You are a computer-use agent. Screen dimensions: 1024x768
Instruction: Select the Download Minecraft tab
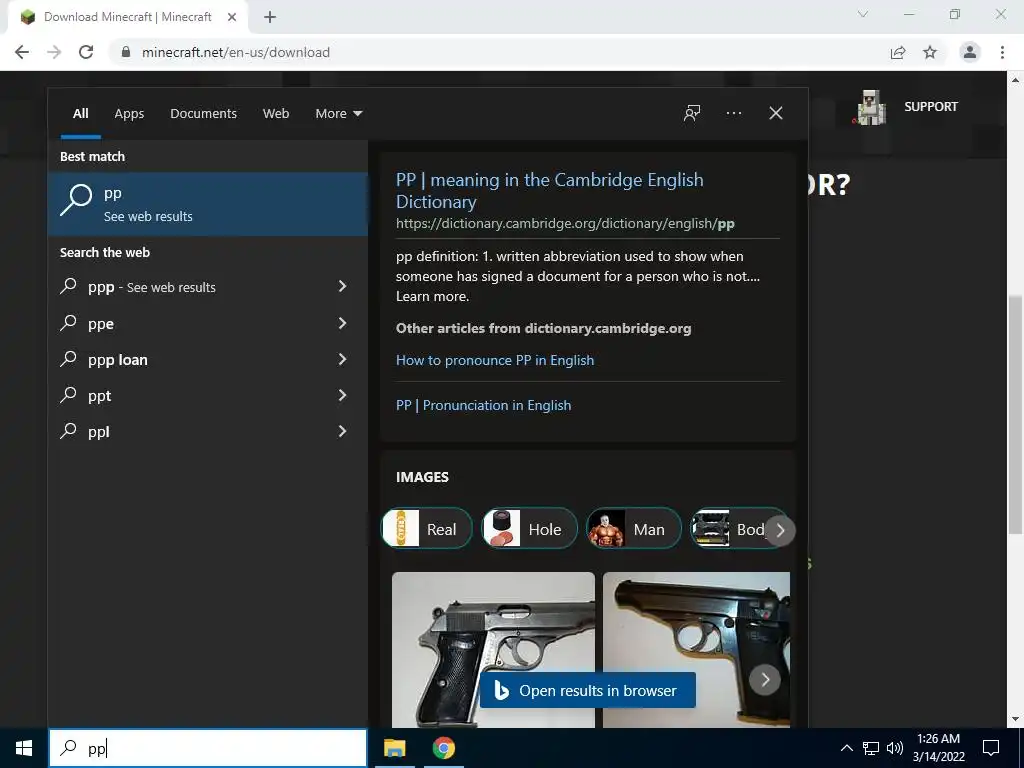(x=127, y=17)
